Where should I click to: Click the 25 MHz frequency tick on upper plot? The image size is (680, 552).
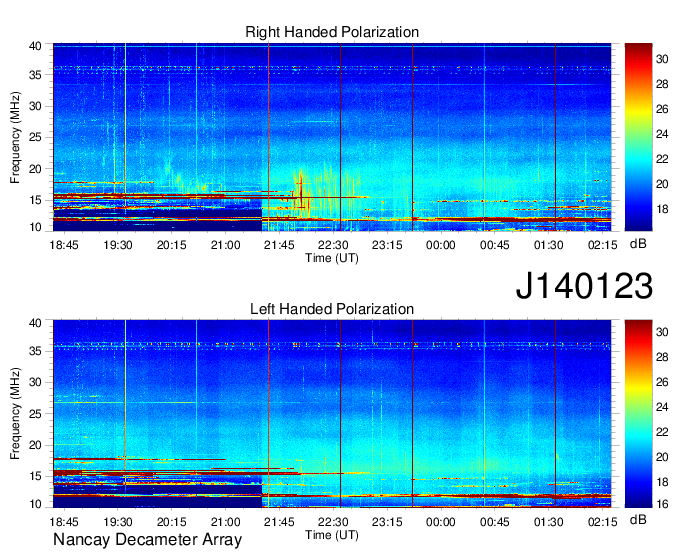(x=35, y=137)
